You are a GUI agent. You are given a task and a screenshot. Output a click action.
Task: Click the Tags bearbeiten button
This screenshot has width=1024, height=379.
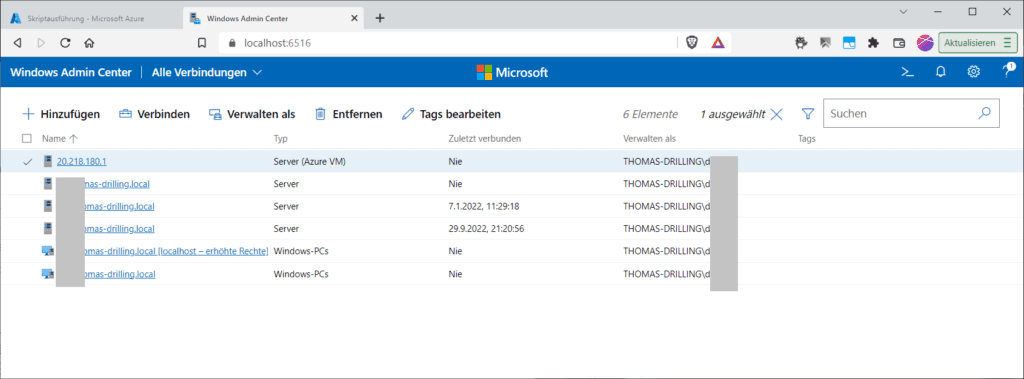451,114
